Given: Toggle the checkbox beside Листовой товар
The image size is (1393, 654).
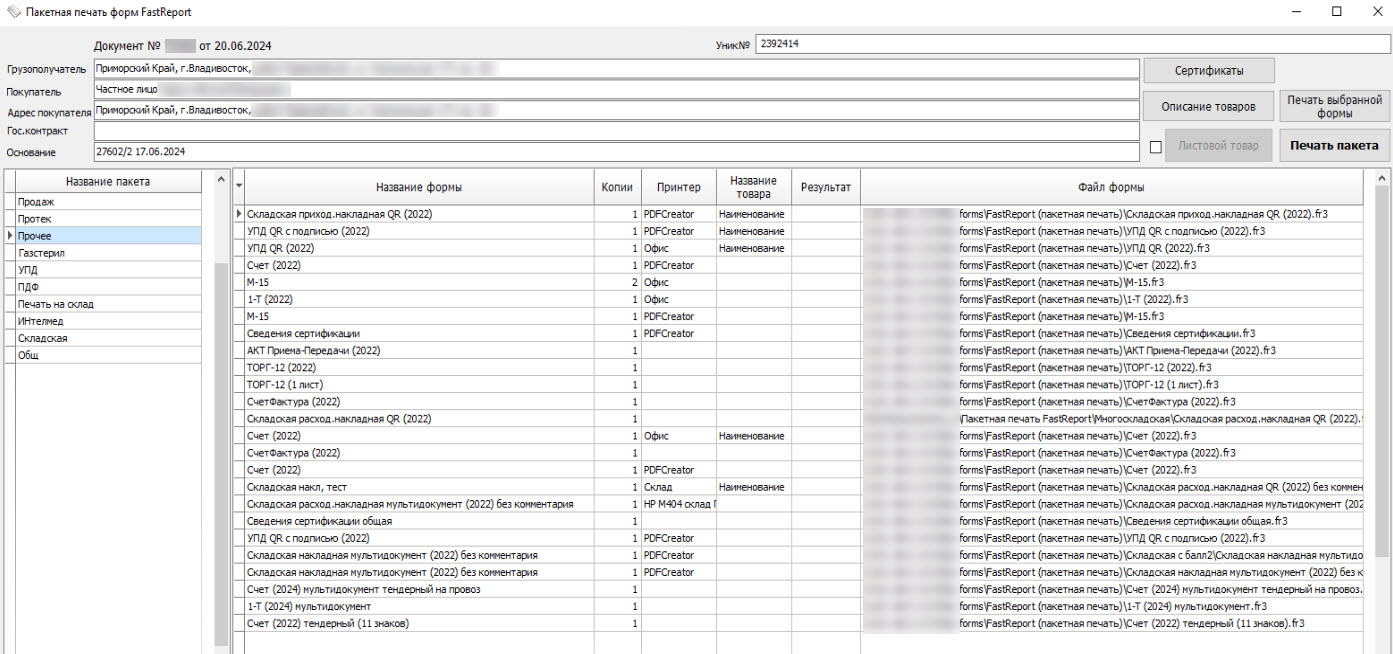Looking at the screenshot, I should click(1156, 147).
